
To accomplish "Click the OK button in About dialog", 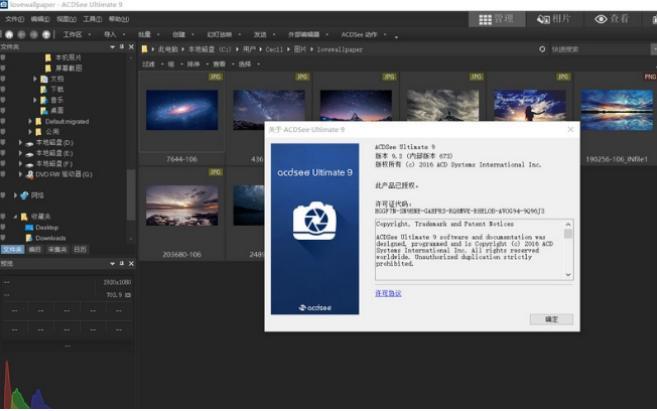I will click(x=551, y=319).
